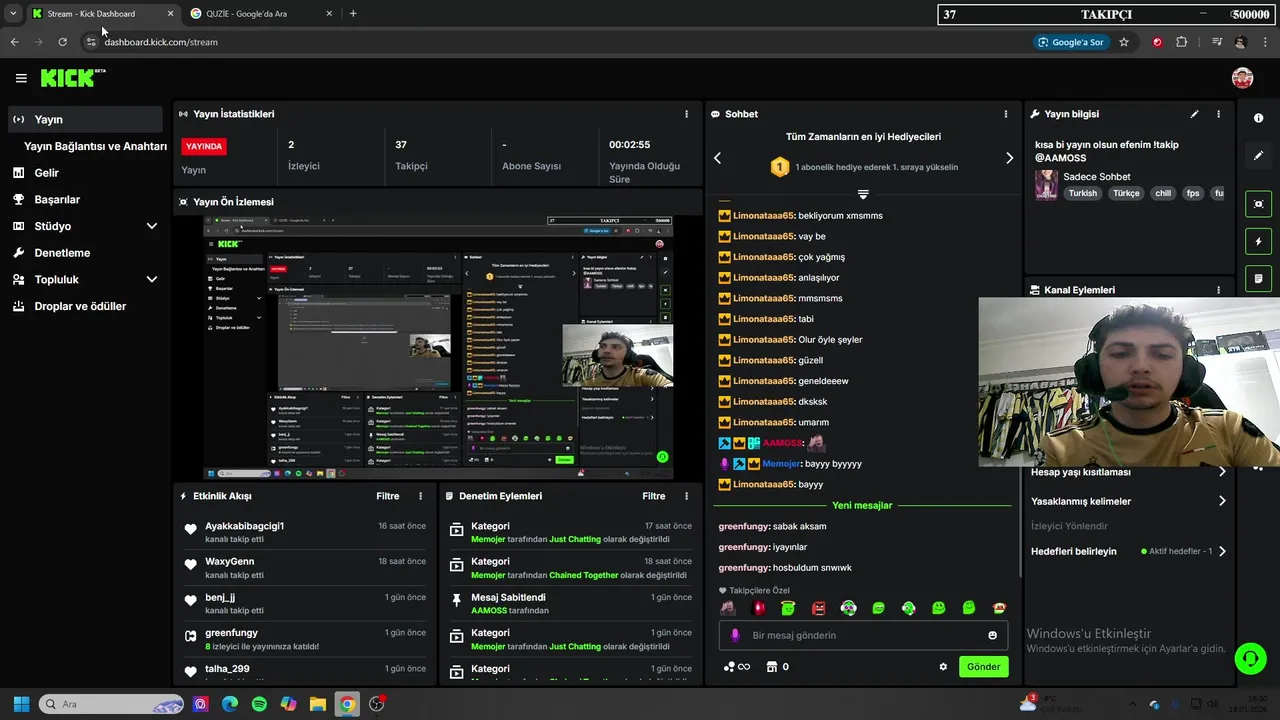Screen dimensions: 1280x720
Task: Expand the Stüdyo sidebar section
Action: (x=151, y=226)
